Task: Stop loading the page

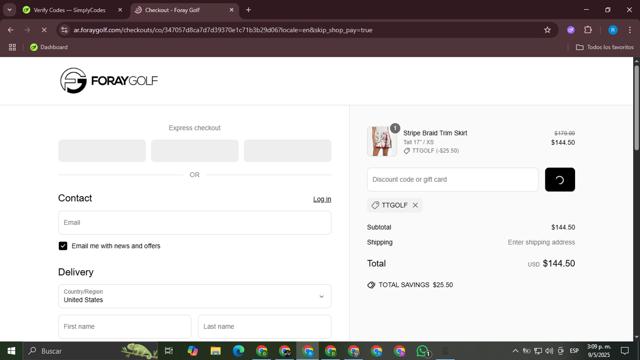Action: tap(44, 30)
